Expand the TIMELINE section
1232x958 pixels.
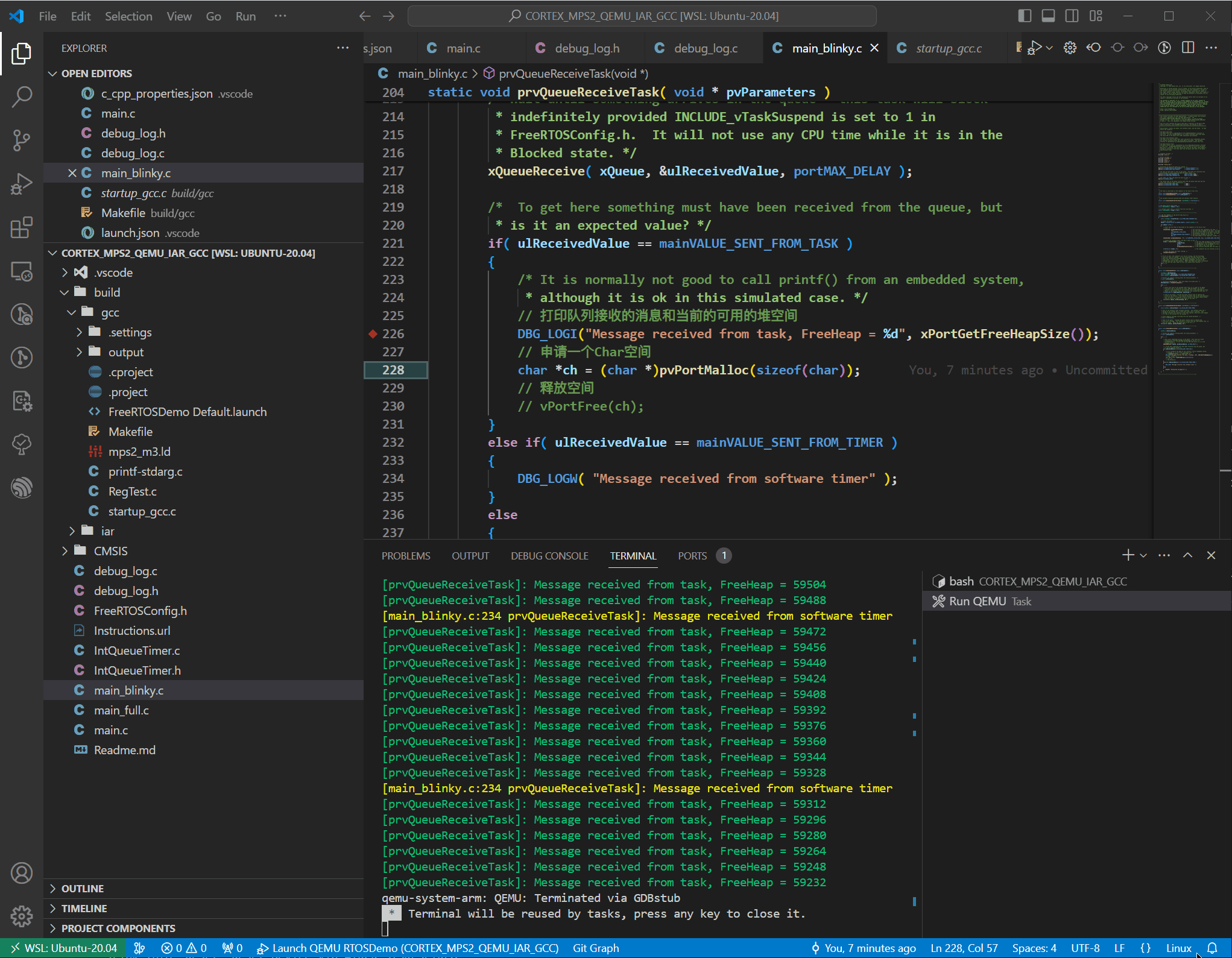(53, 908)
